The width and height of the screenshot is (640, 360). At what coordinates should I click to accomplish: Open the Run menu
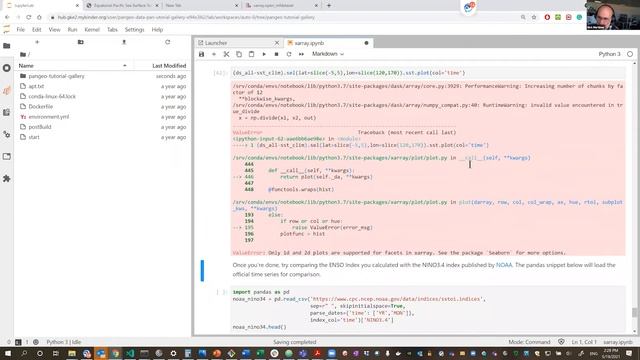pos(72,29)
